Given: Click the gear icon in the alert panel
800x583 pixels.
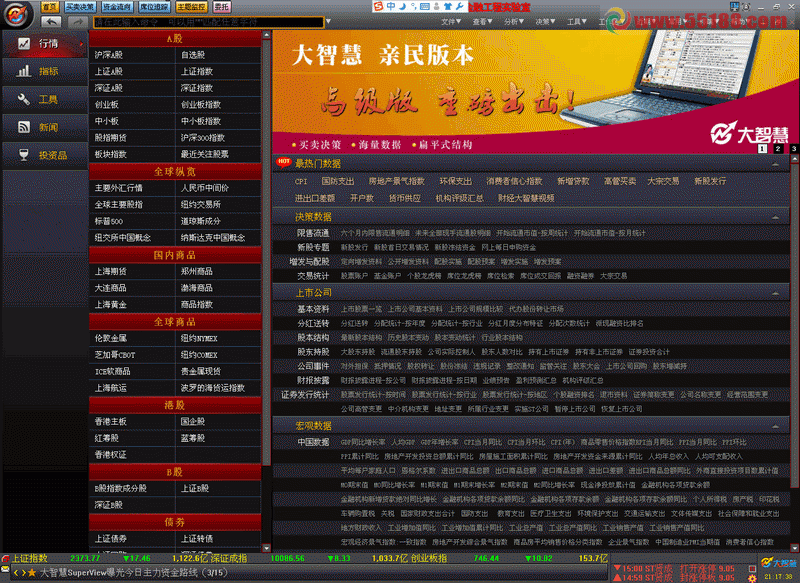Looking at the screenshot, I should pyautogui.click(x=752, y=578).
